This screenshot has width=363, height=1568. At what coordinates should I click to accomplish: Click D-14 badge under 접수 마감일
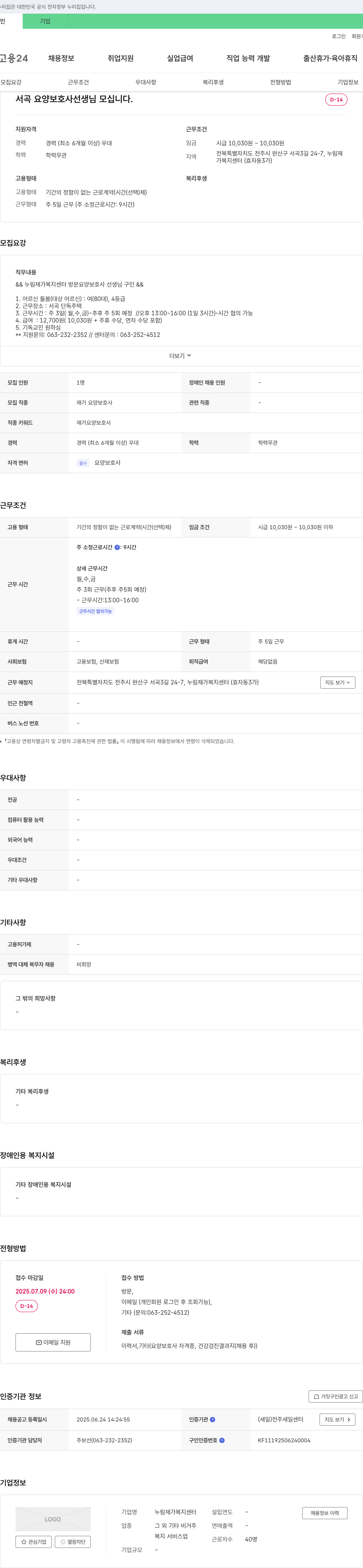point(27,1306)
